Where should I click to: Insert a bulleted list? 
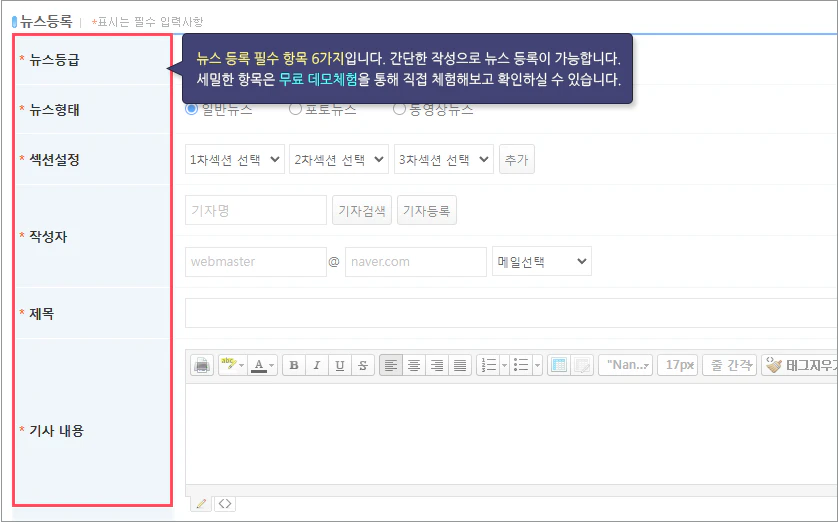pyautogui.click(x=521, y=365)
